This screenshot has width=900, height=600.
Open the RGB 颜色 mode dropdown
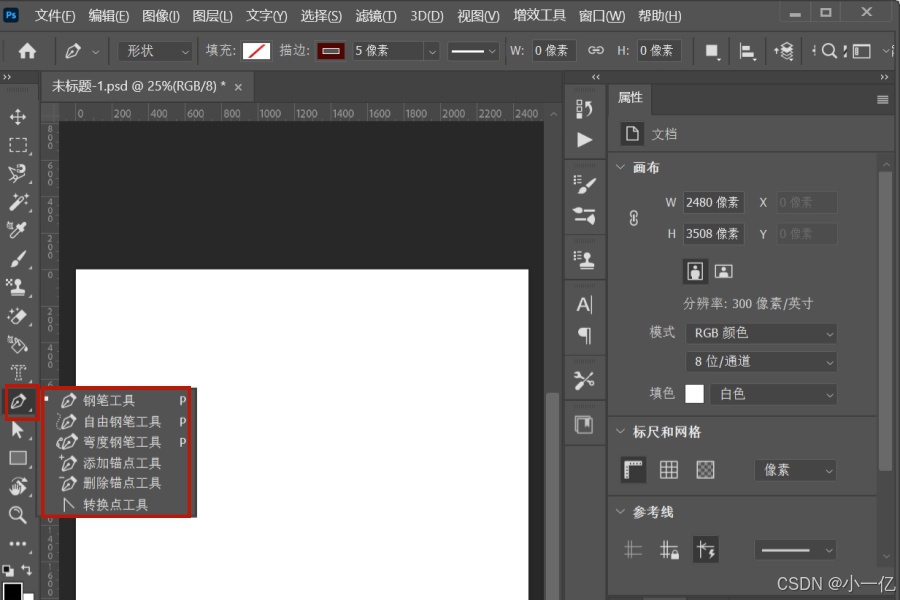[761, 333]
